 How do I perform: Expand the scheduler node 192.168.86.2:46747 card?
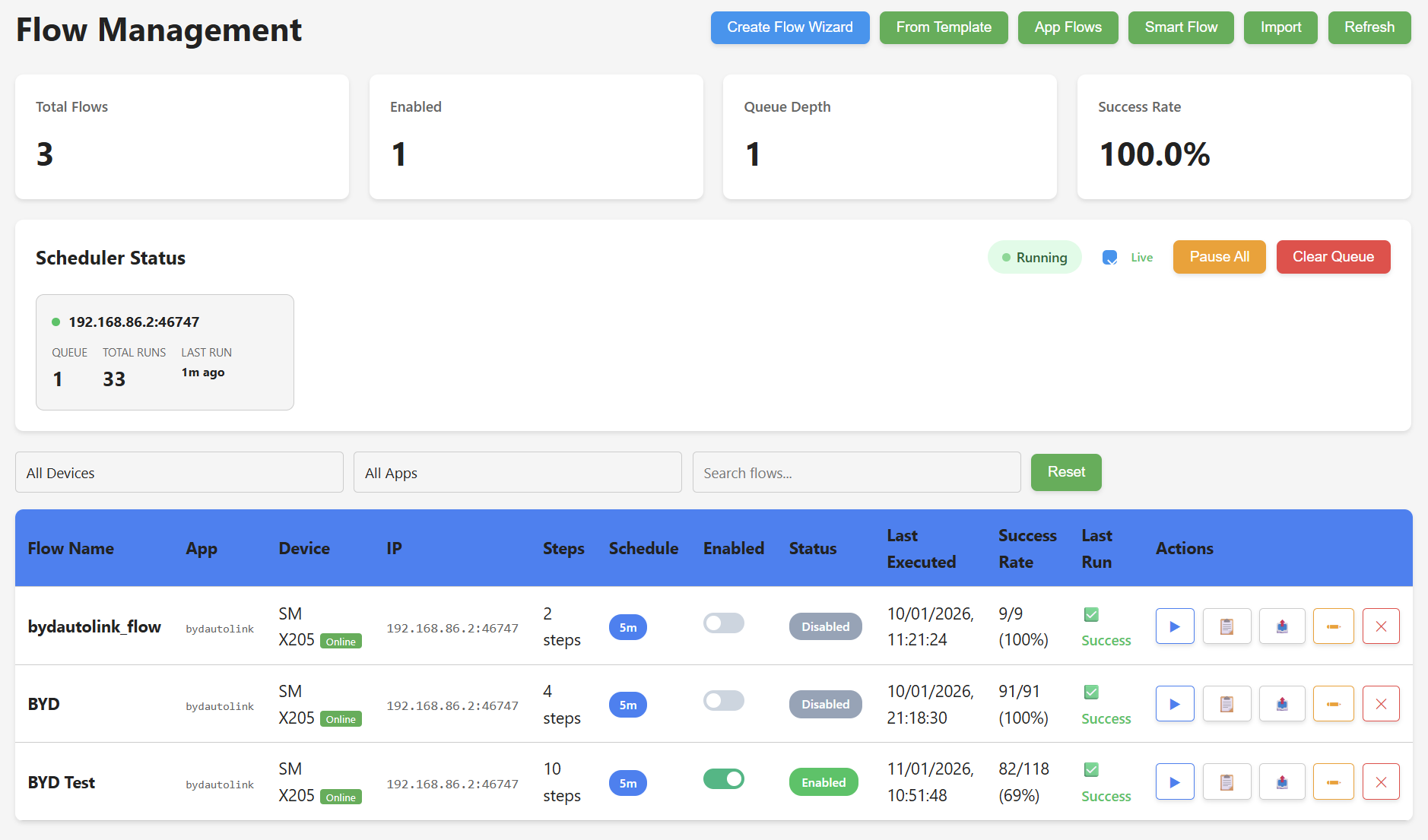[x=164, y=352]
